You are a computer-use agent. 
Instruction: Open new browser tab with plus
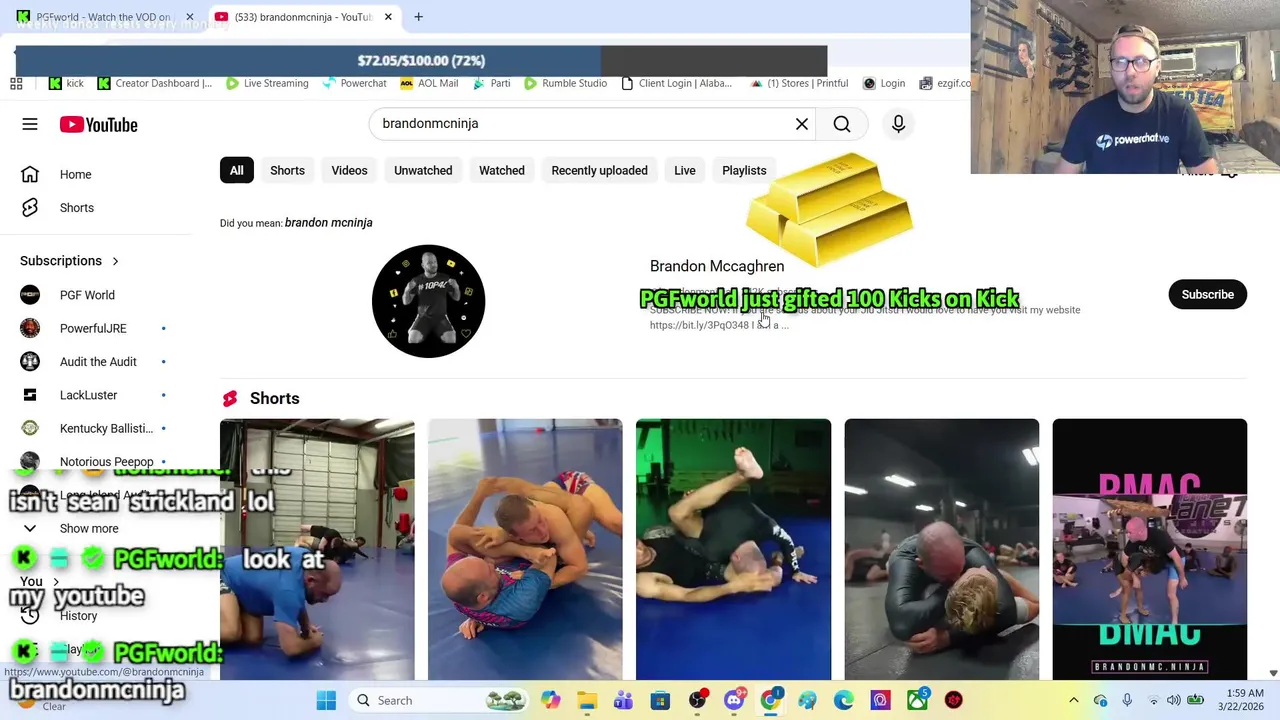click(x=418, y=17)
